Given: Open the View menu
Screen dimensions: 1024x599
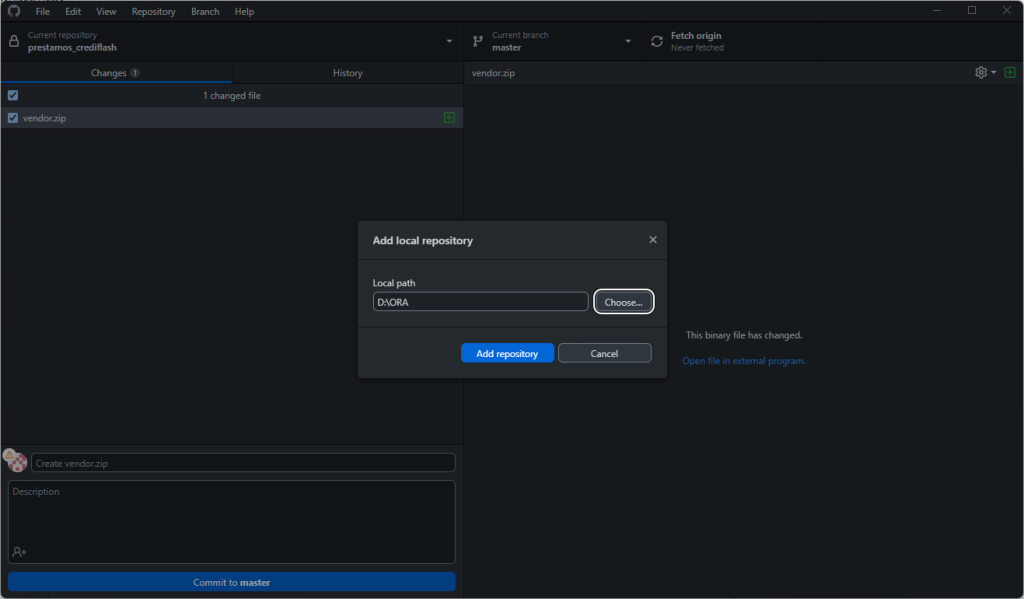Looking at the screenshot, I should (x=106, y=11).
